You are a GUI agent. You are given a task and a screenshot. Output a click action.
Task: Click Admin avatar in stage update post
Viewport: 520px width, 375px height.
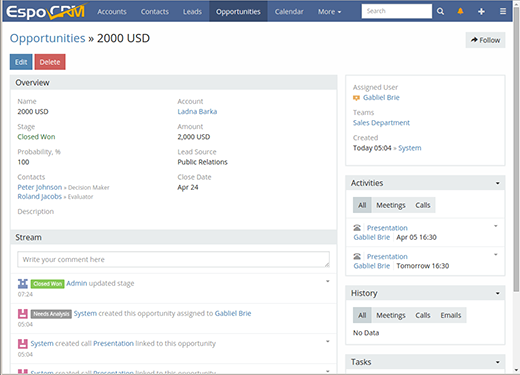pyautogui.click(x=22, y=284)
